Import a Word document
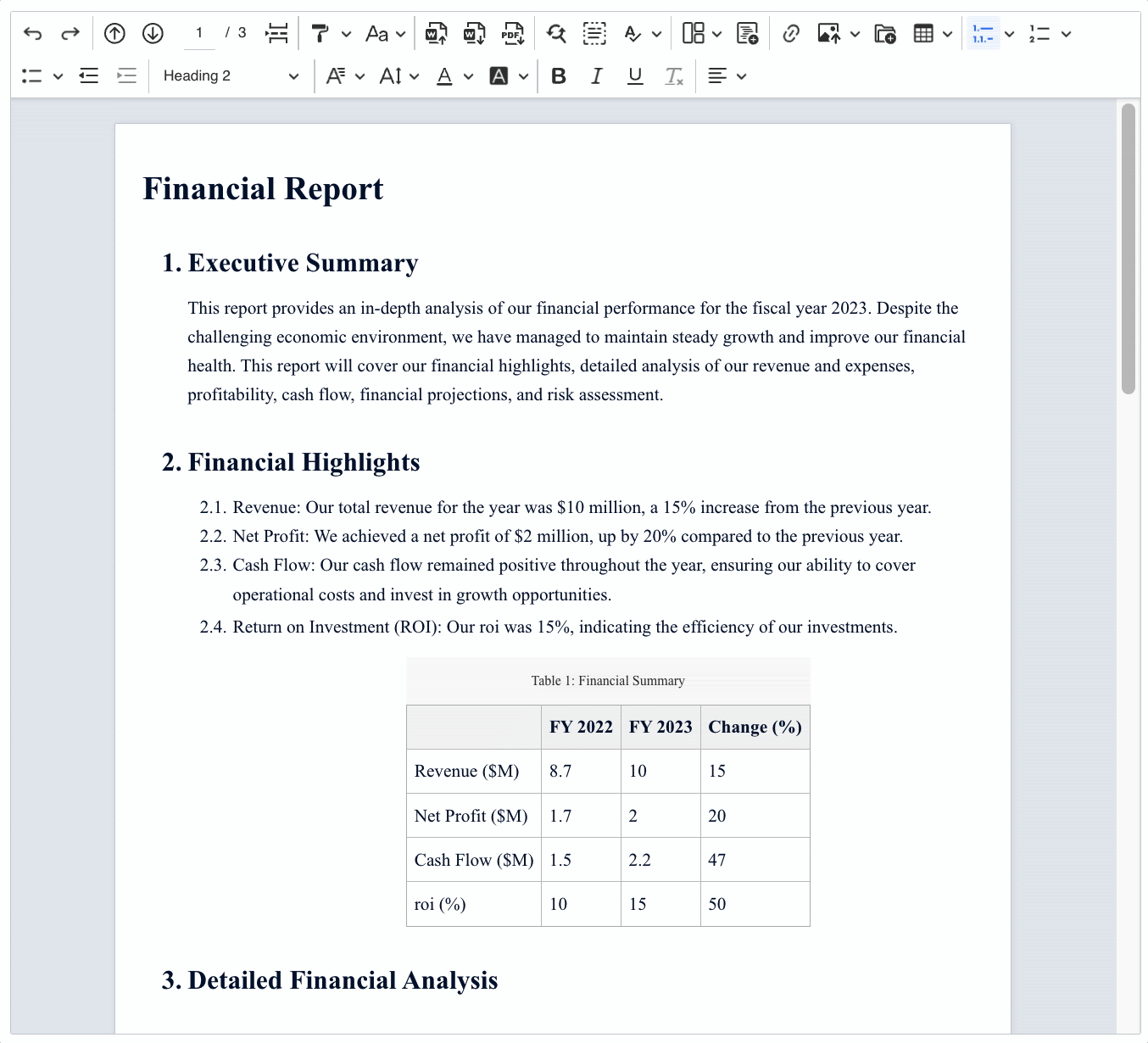The width and height of the screenshot is (1148, 1043). (x=437, y=34)
